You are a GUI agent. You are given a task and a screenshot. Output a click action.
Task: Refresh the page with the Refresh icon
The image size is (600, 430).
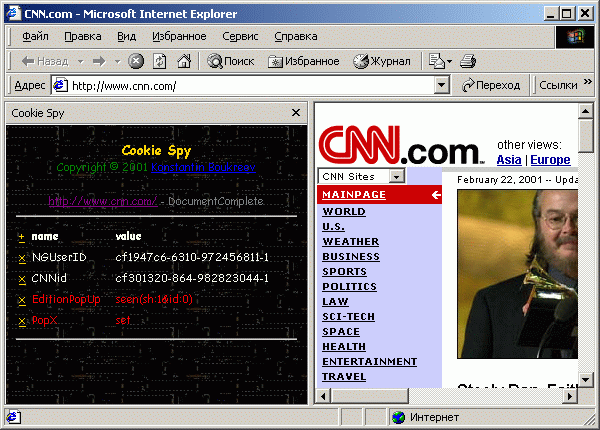point(160,61)
